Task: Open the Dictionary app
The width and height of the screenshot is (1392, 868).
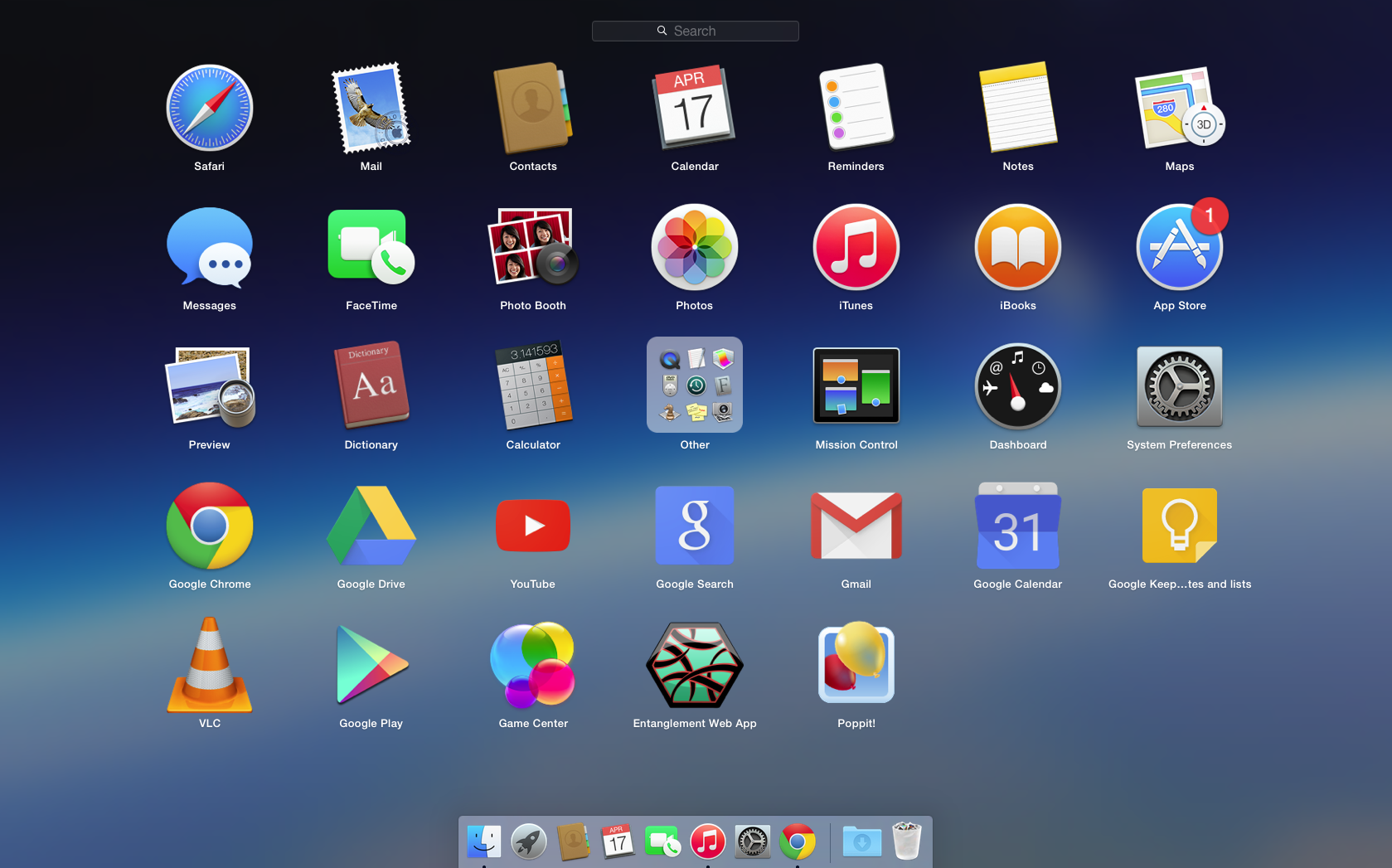Action: 371,386
